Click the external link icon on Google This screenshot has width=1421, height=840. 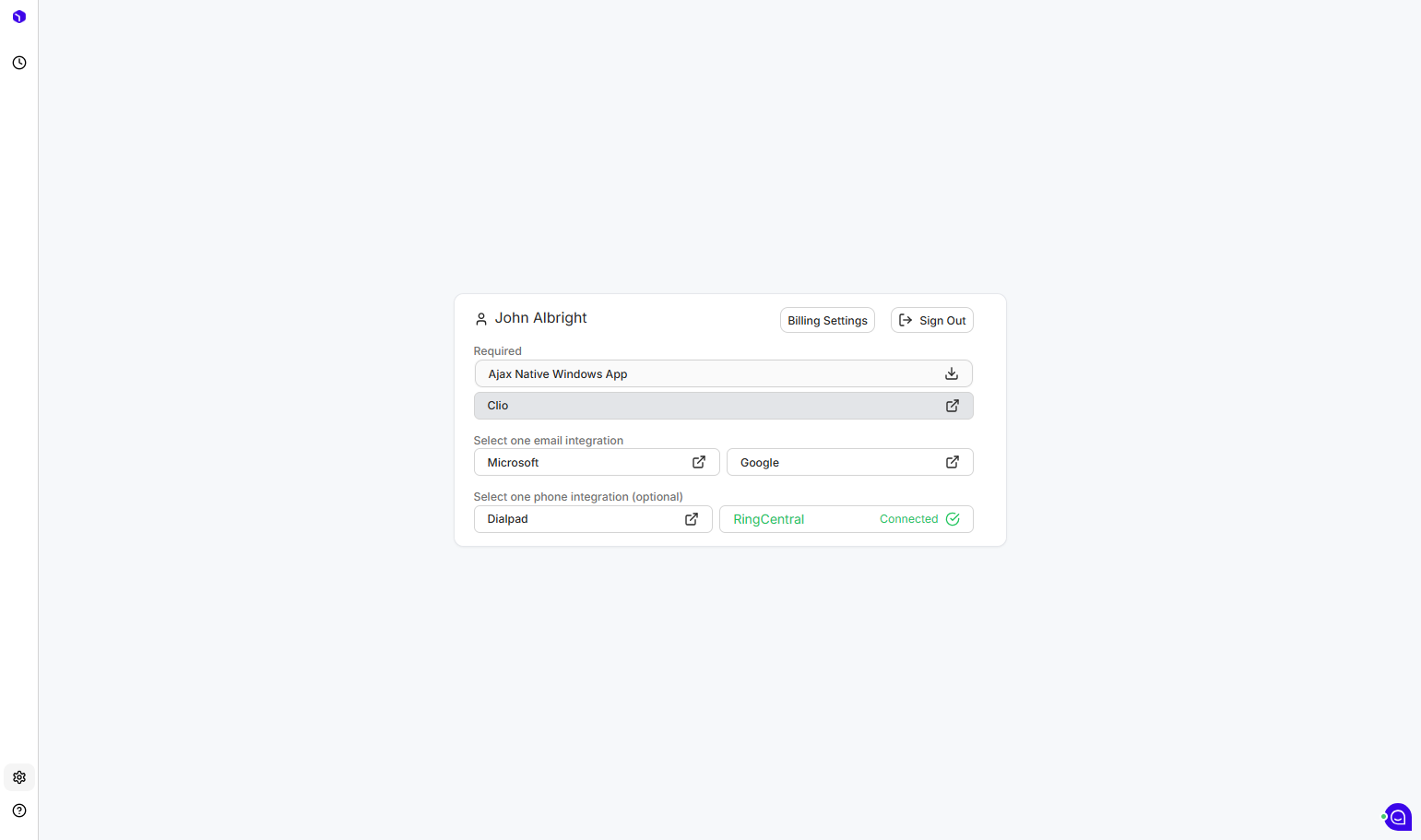[x=953, y=462]
